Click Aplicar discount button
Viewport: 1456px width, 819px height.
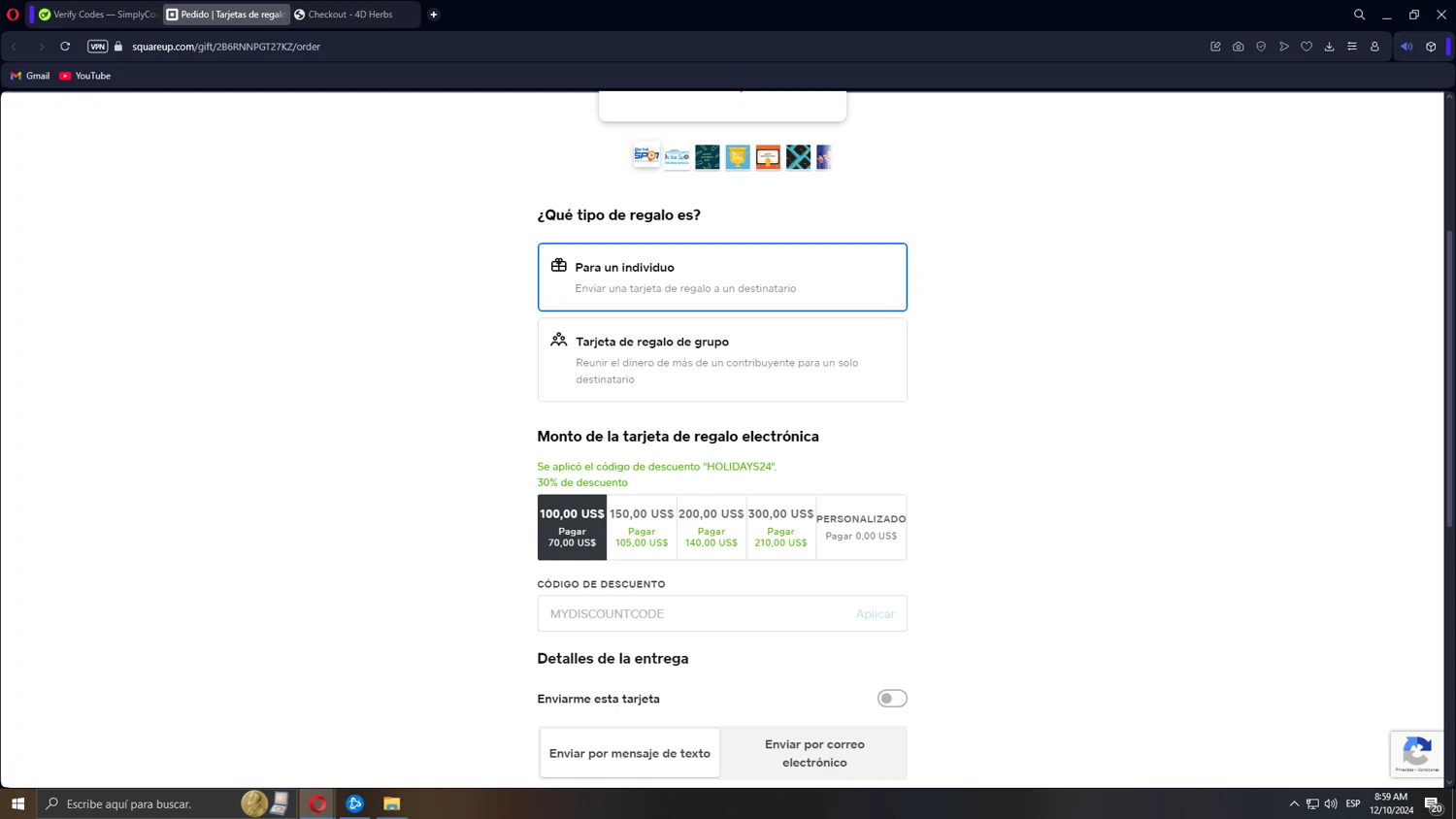pyautogui.click(x=875, y=613)
